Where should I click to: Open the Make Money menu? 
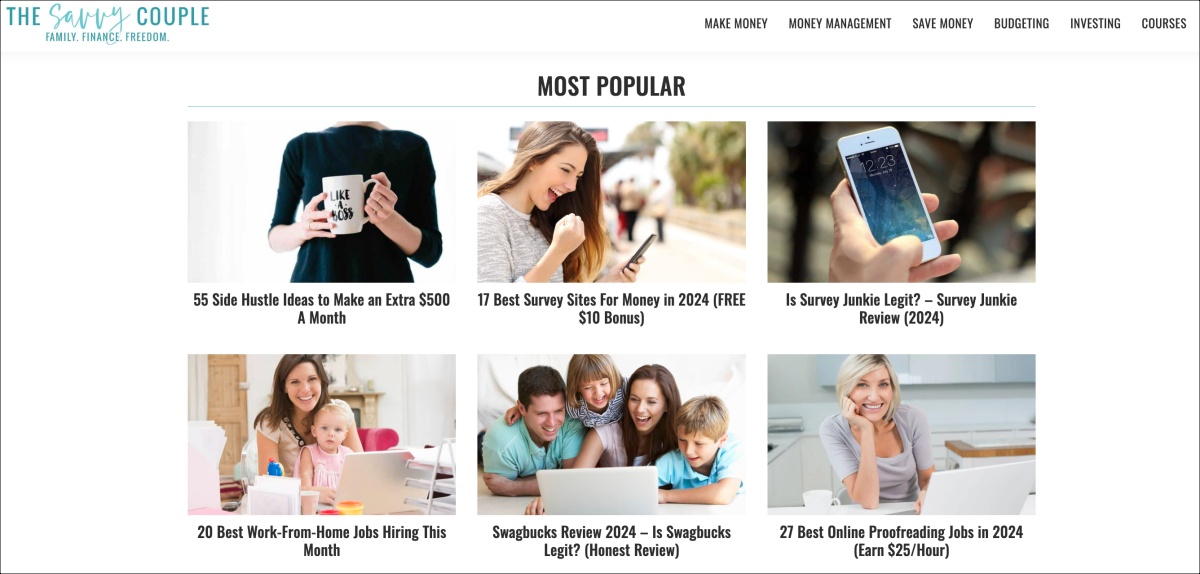pos(736,24)
